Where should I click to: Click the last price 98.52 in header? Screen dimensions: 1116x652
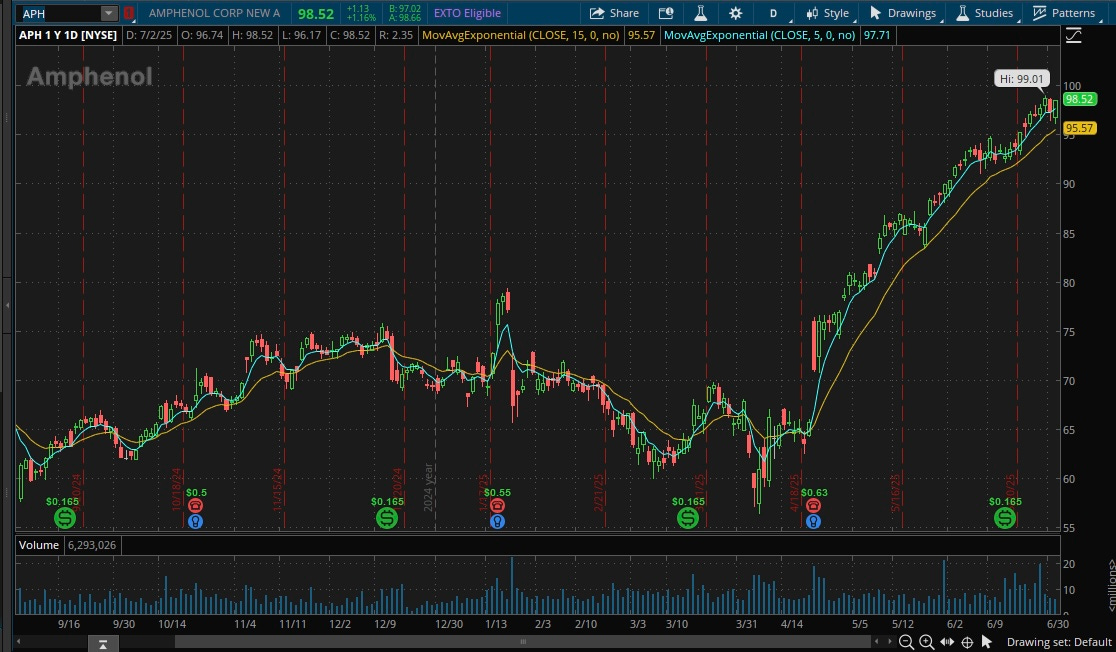pyautogui.click(x=315, y=14)
